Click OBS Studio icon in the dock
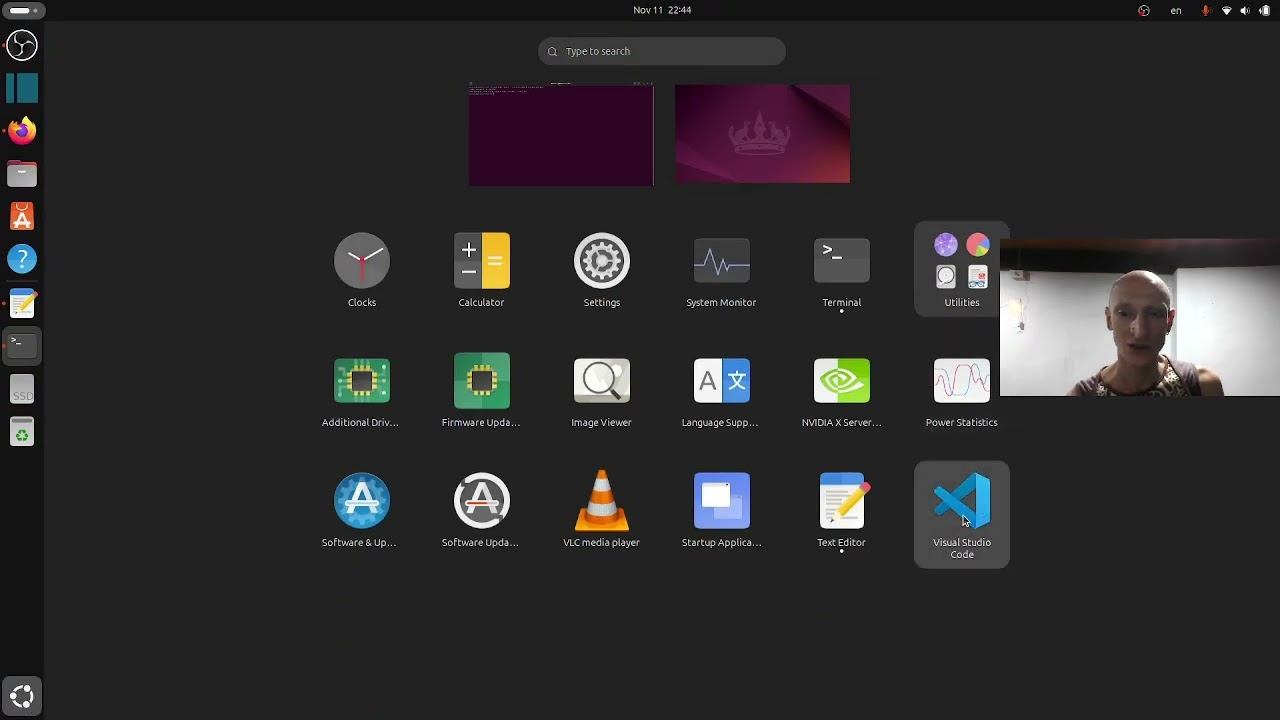 pos(22,45)
